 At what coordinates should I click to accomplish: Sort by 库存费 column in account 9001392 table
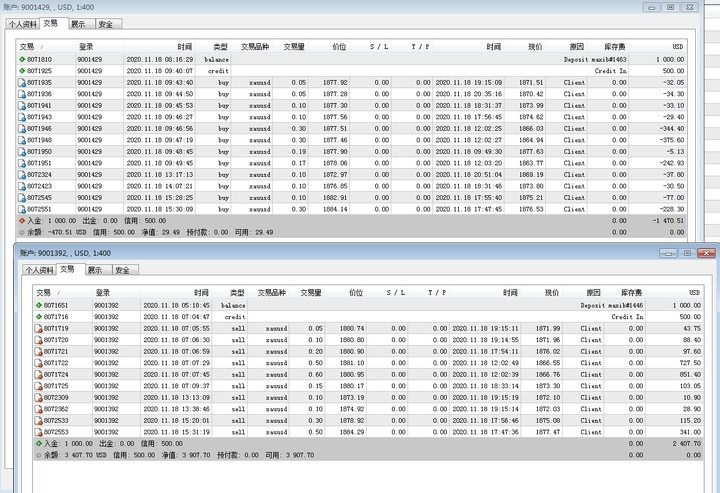coord(631,292)
